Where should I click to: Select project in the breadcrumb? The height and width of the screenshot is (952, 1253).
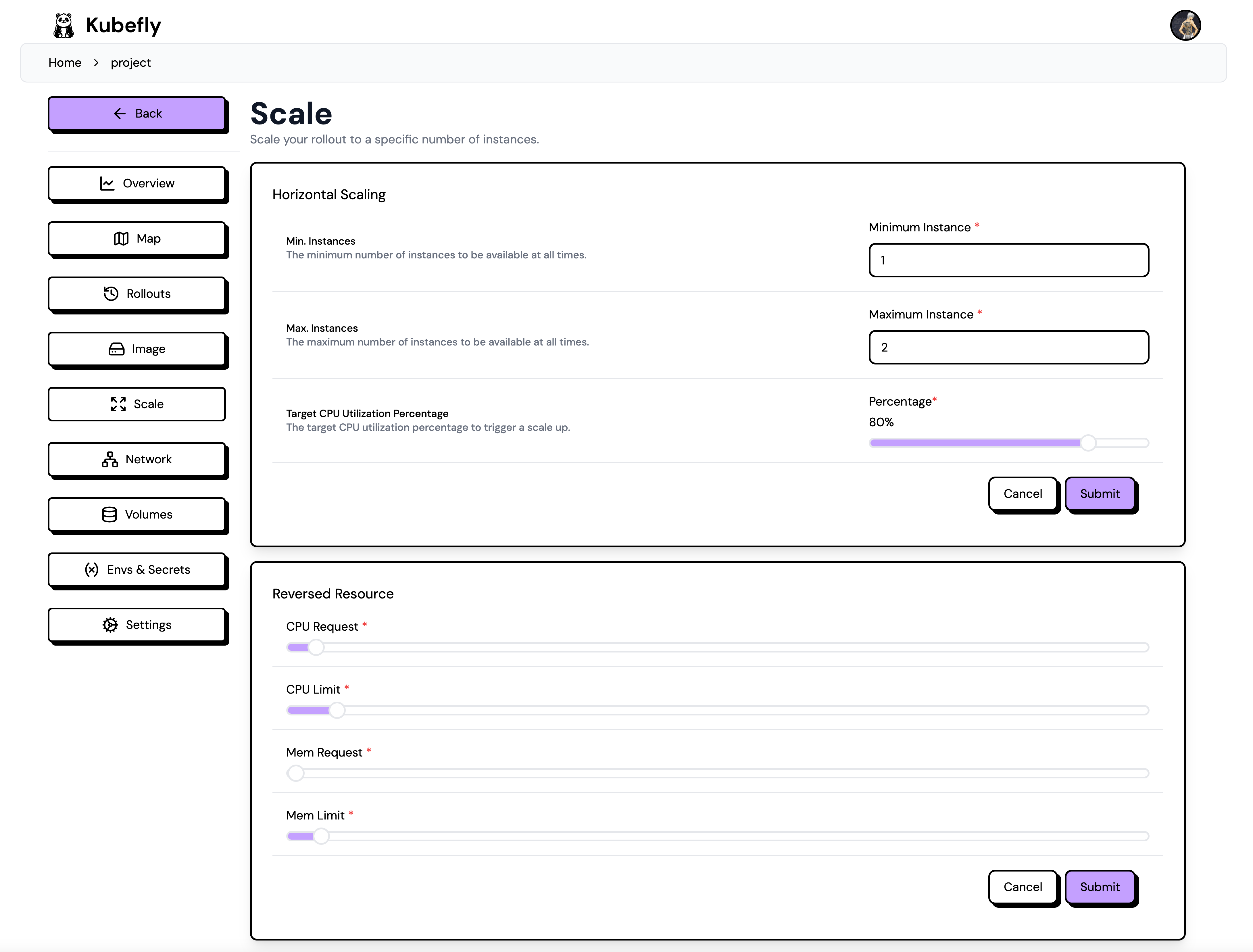(x=130, y=62)
